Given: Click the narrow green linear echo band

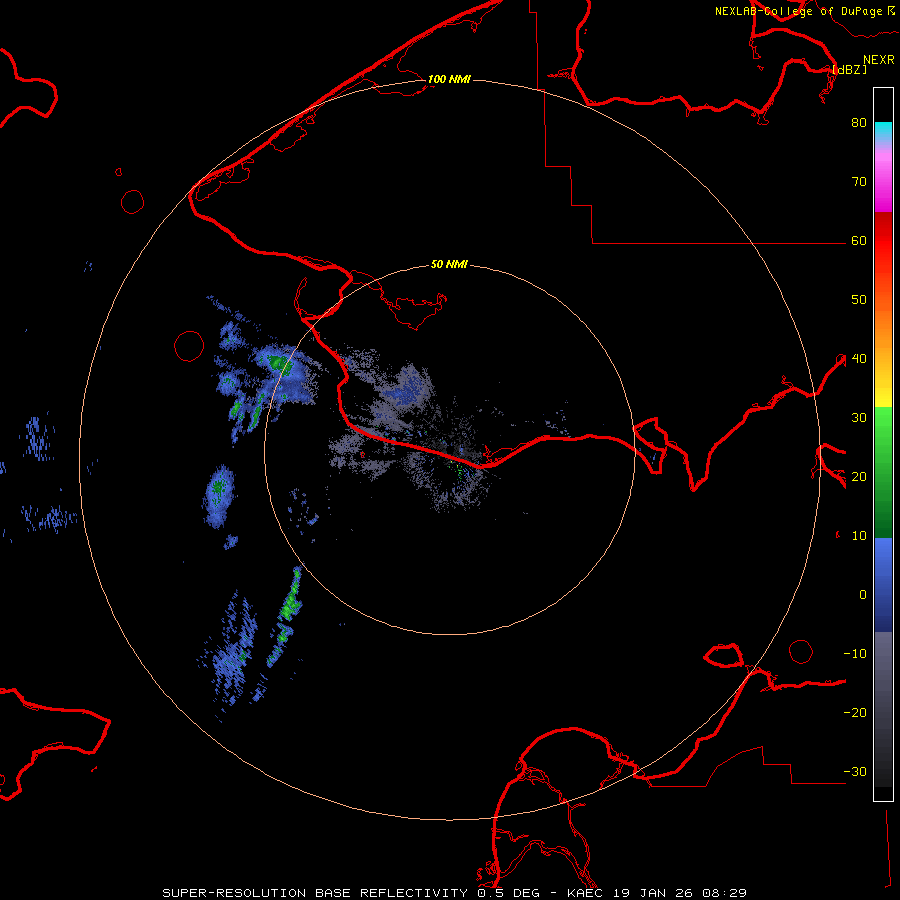Looking at the screenshot, I should coord(286,616).
